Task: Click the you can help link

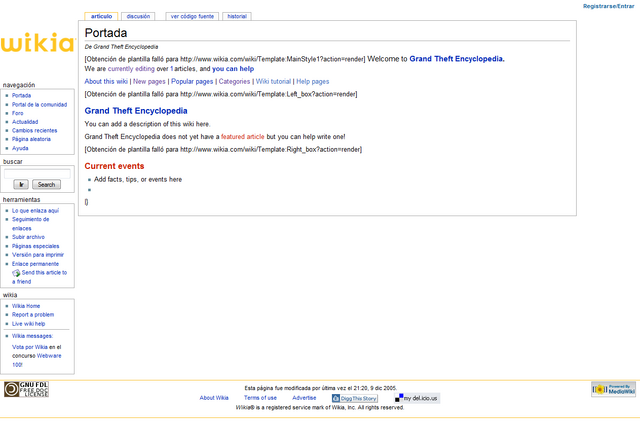Action: [233, 69]
